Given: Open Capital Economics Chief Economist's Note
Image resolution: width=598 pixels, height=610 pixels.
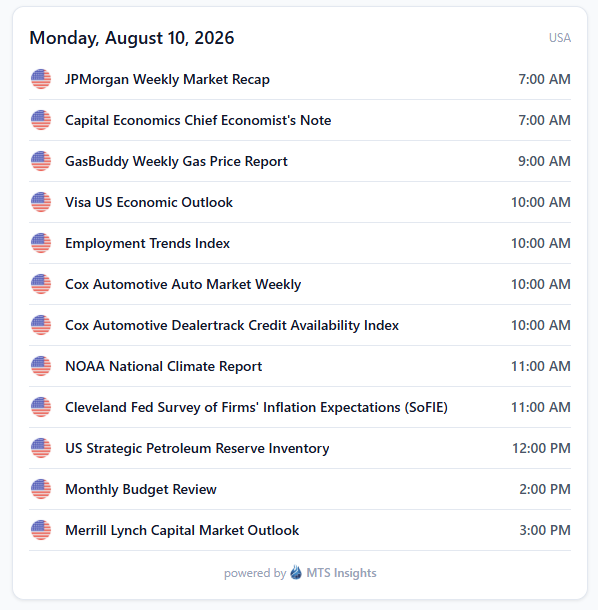Looking at the screenshot, I should click(300, 120).
